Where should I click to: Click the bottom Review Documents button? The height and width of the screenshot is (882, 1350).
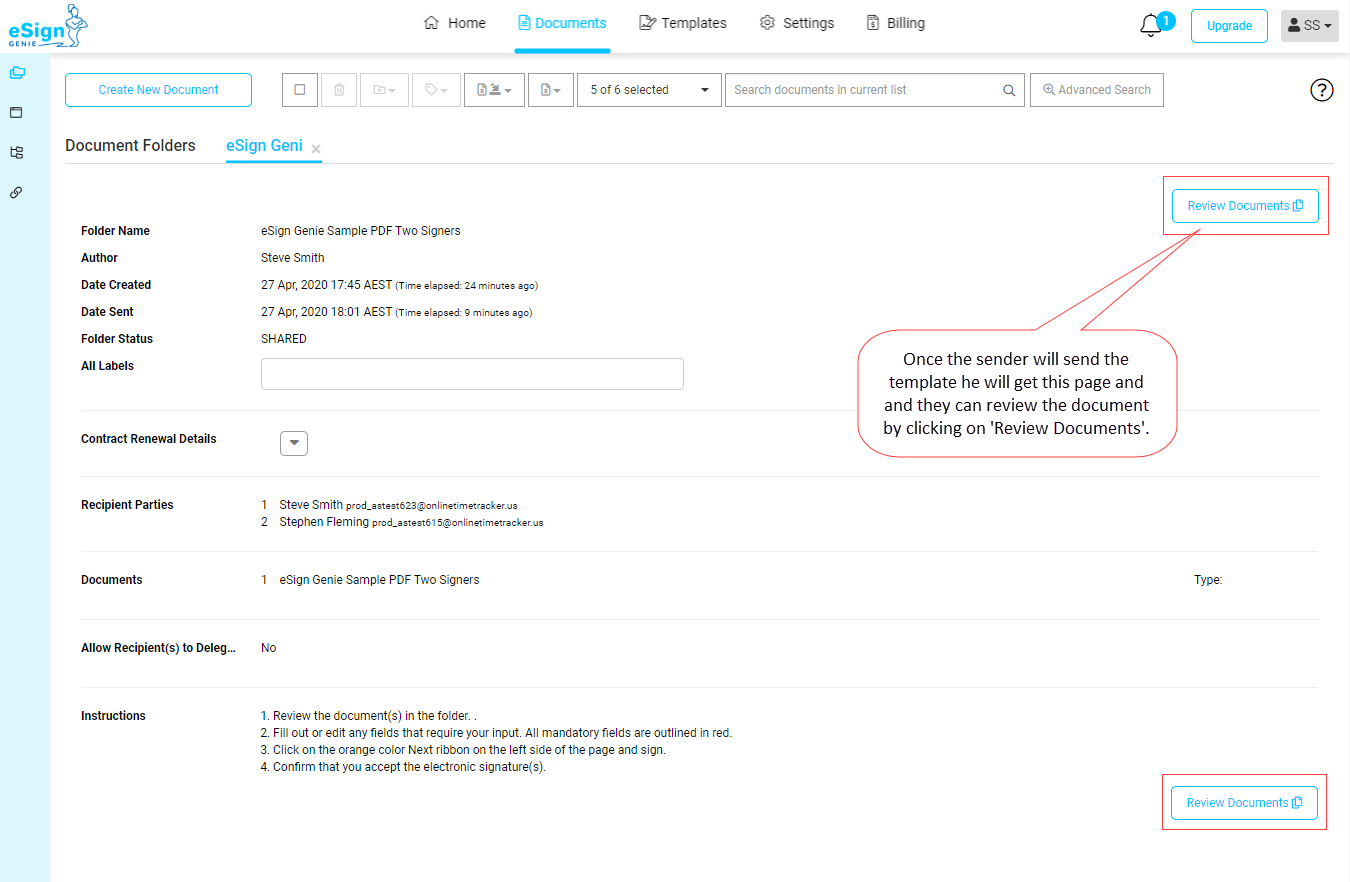1244,803
